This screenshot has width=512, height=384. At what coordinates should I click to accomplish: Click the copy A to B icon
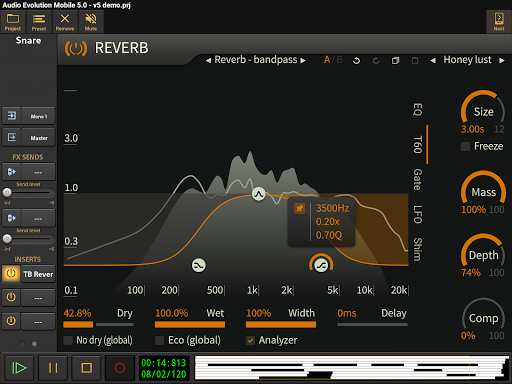[x=395, y=60]
